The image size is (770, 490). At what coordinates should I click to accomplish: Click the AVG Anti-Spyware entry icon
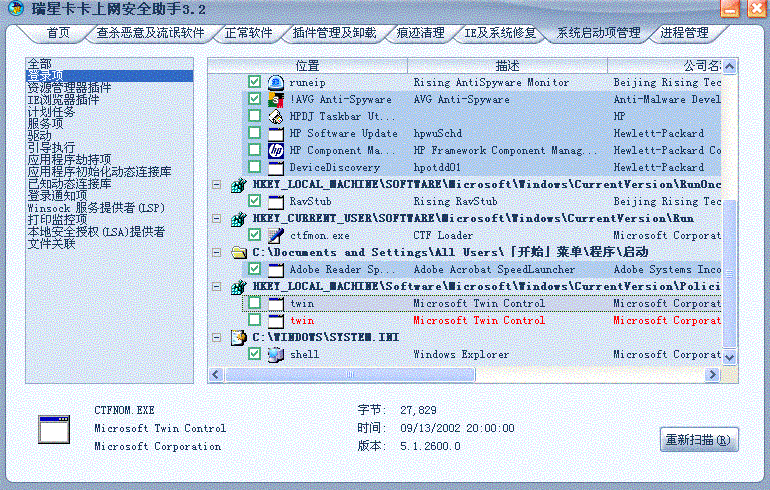275,99
